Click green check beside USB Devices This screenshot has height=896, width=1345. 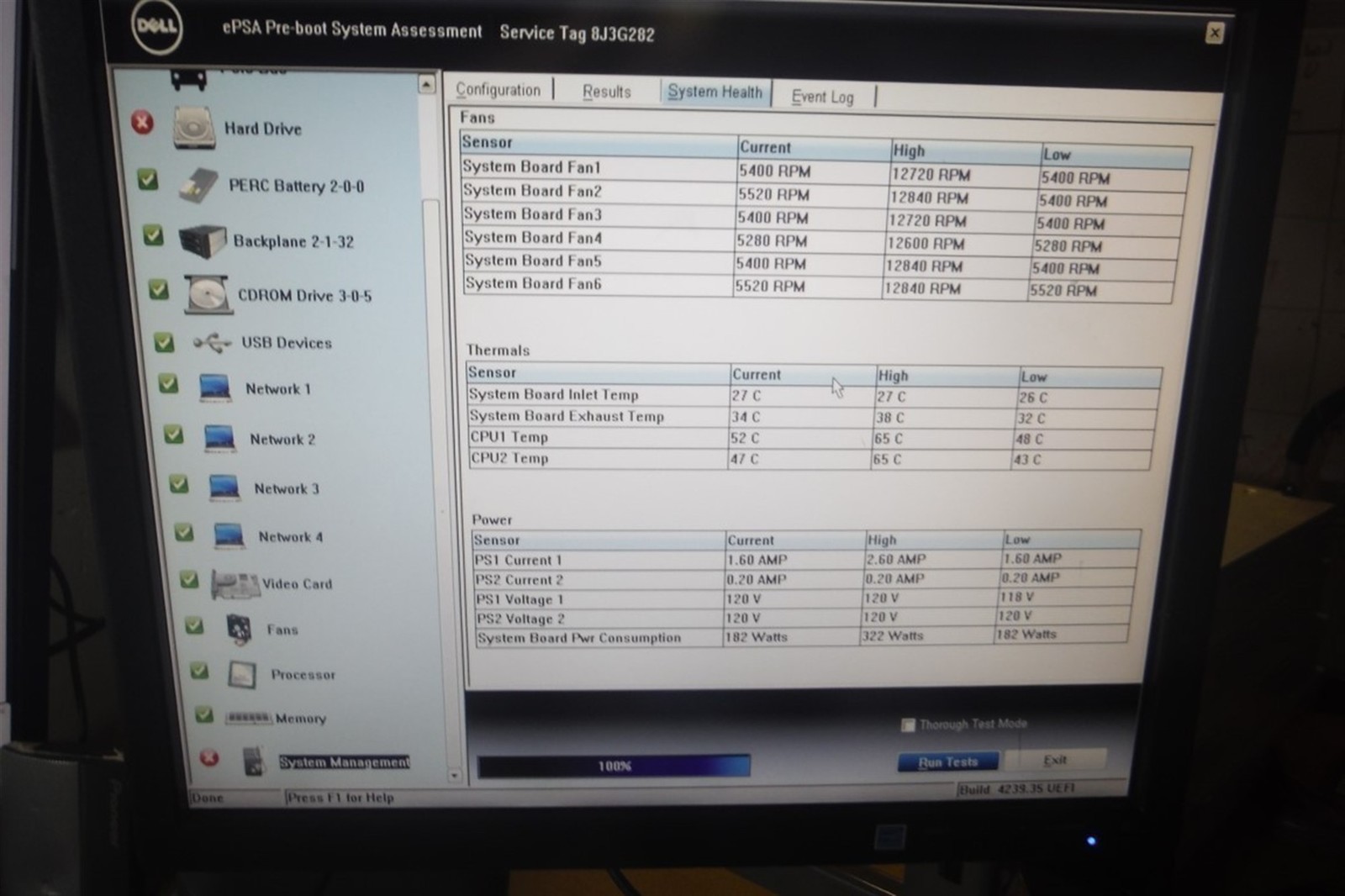(164, 342)
